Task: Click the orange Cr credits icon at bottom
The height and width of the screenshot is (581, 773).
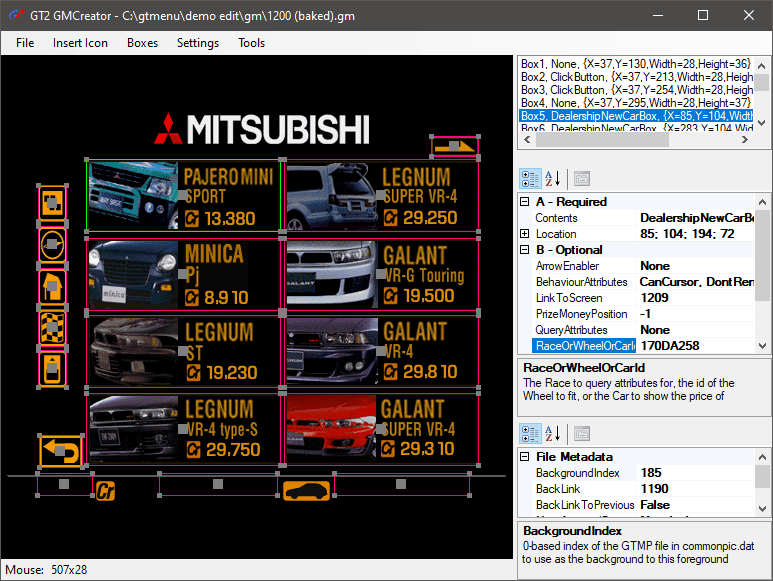Action: (x=105, y=491)
